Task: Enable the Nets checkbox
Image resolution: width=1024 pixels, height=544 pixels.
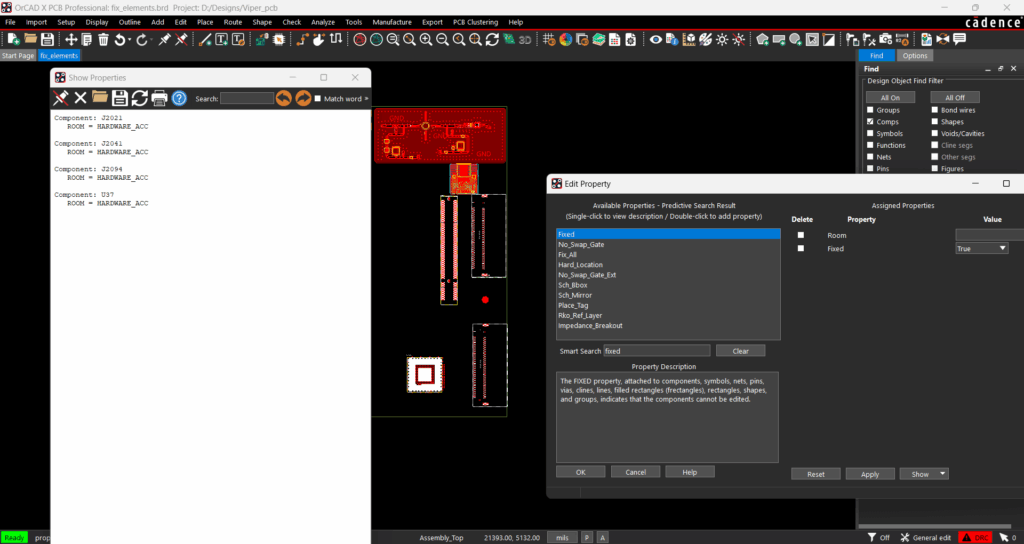Action: point(870,157)
